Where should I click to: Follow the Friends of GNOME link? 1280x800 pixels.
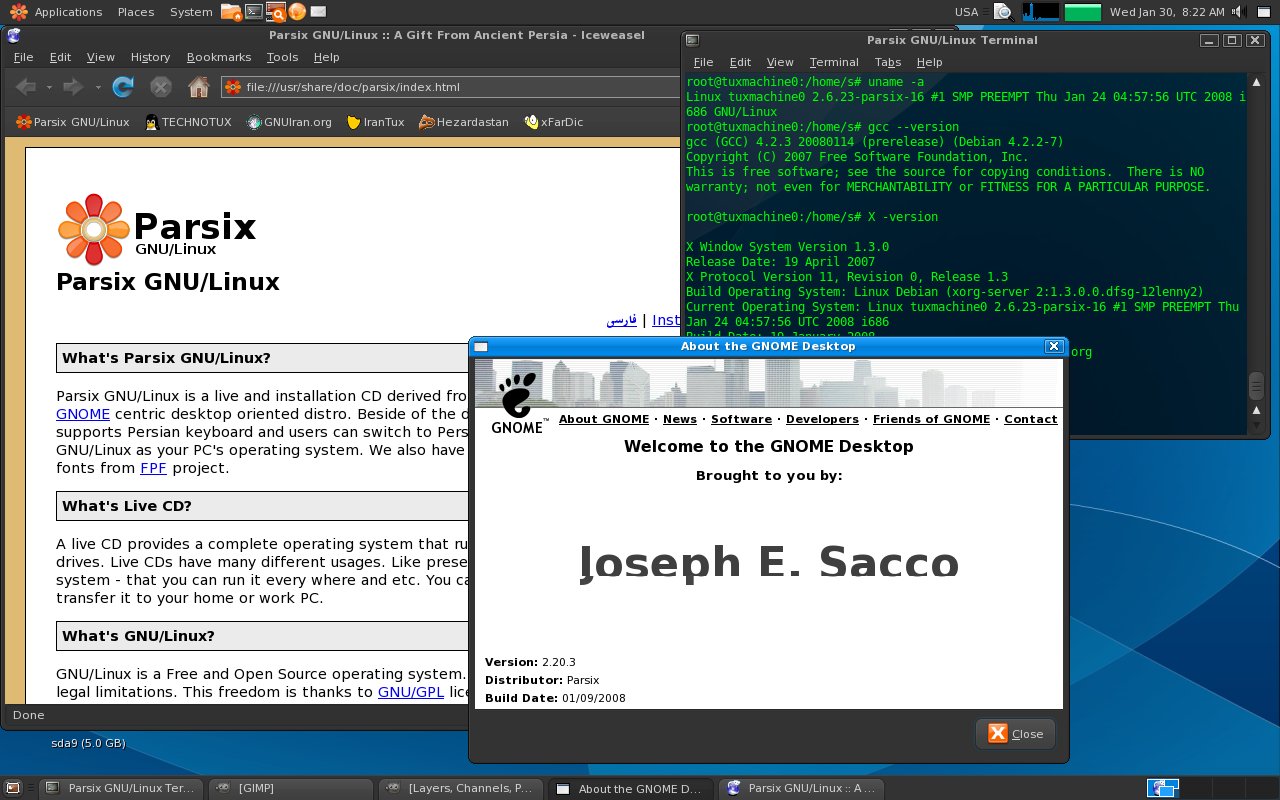pos(931,419)
